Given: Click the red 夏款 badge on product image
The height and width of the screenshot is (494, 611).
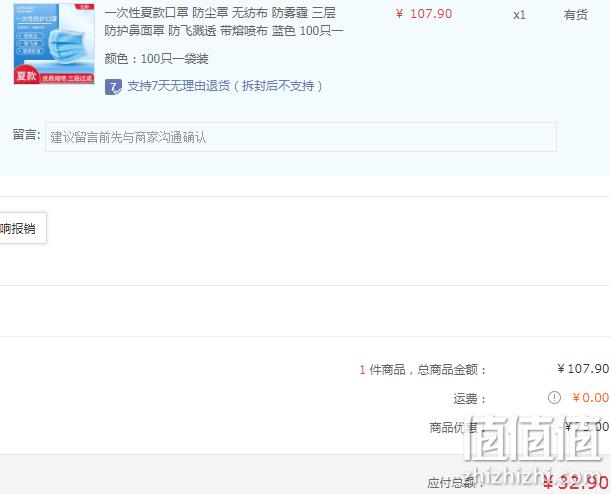Looking at the screenshot, I should tap(26, 75).
